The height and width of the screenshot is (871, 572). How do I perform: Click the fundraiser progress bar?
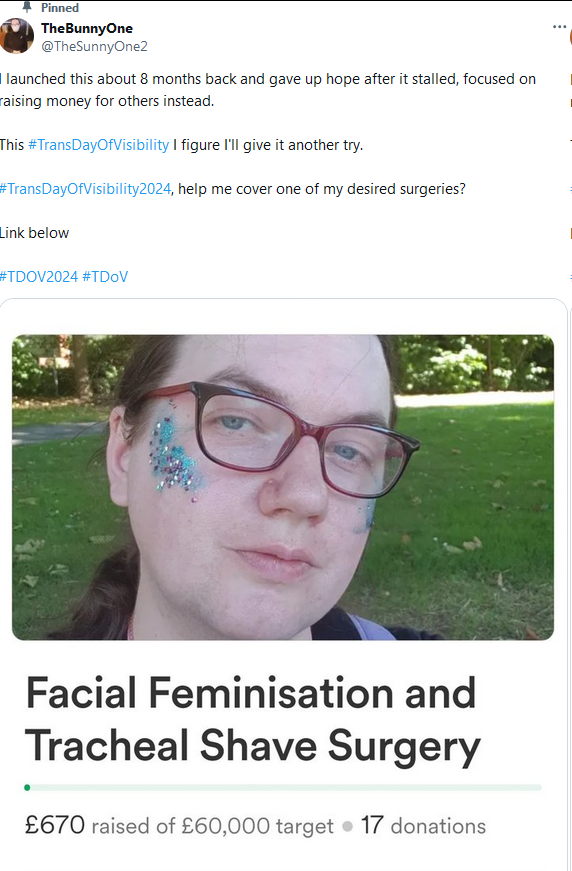(283, 787)
